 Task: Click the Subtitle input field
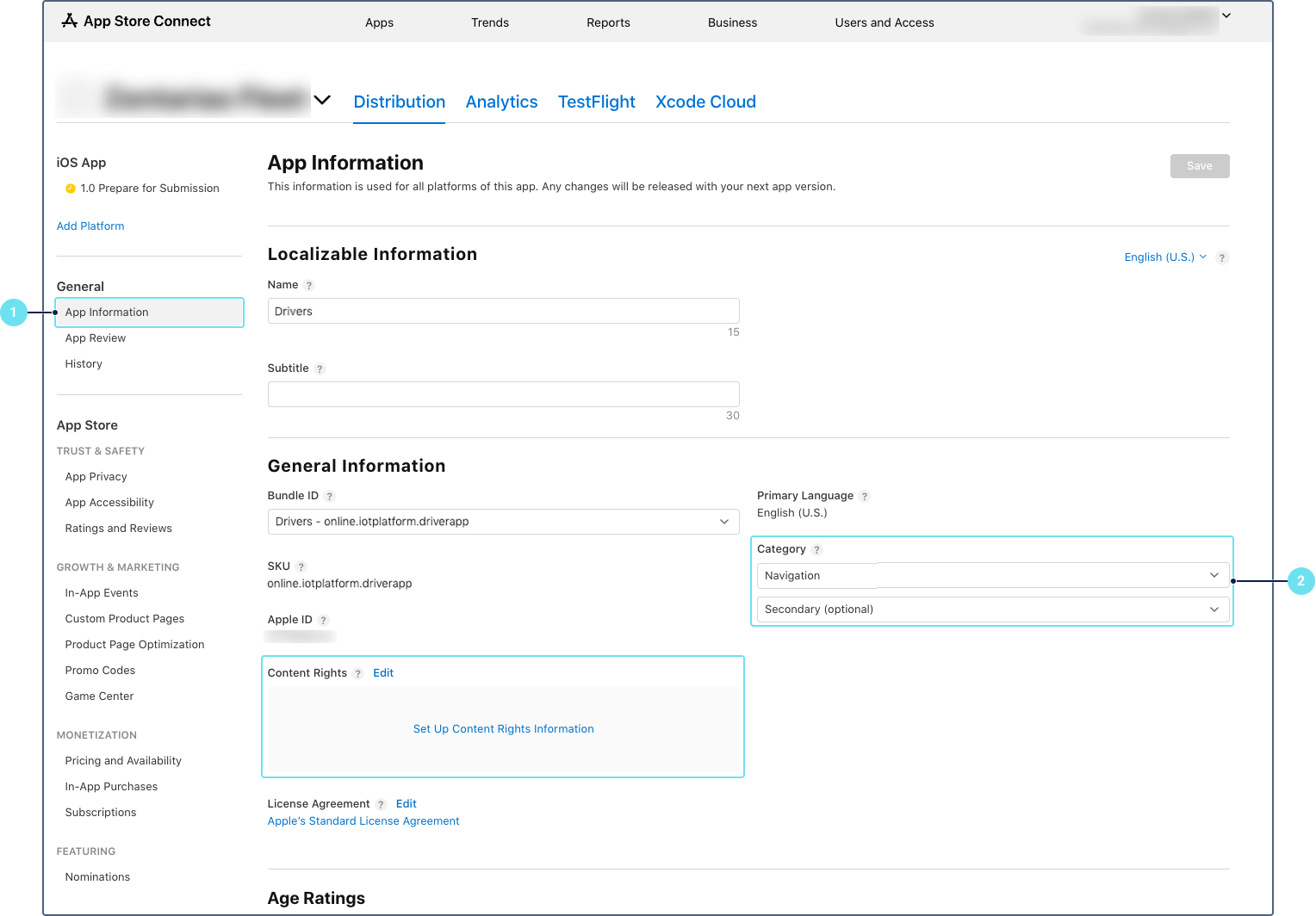[x=504, y=394]
